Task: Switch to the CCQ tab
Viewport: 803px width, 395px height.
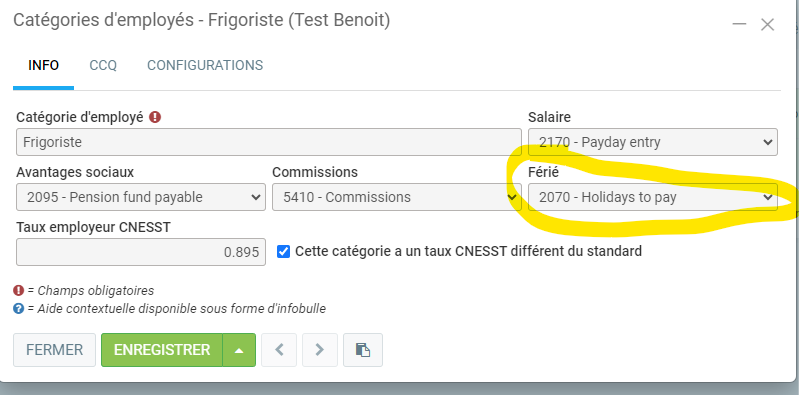Action: pos(103,66)
